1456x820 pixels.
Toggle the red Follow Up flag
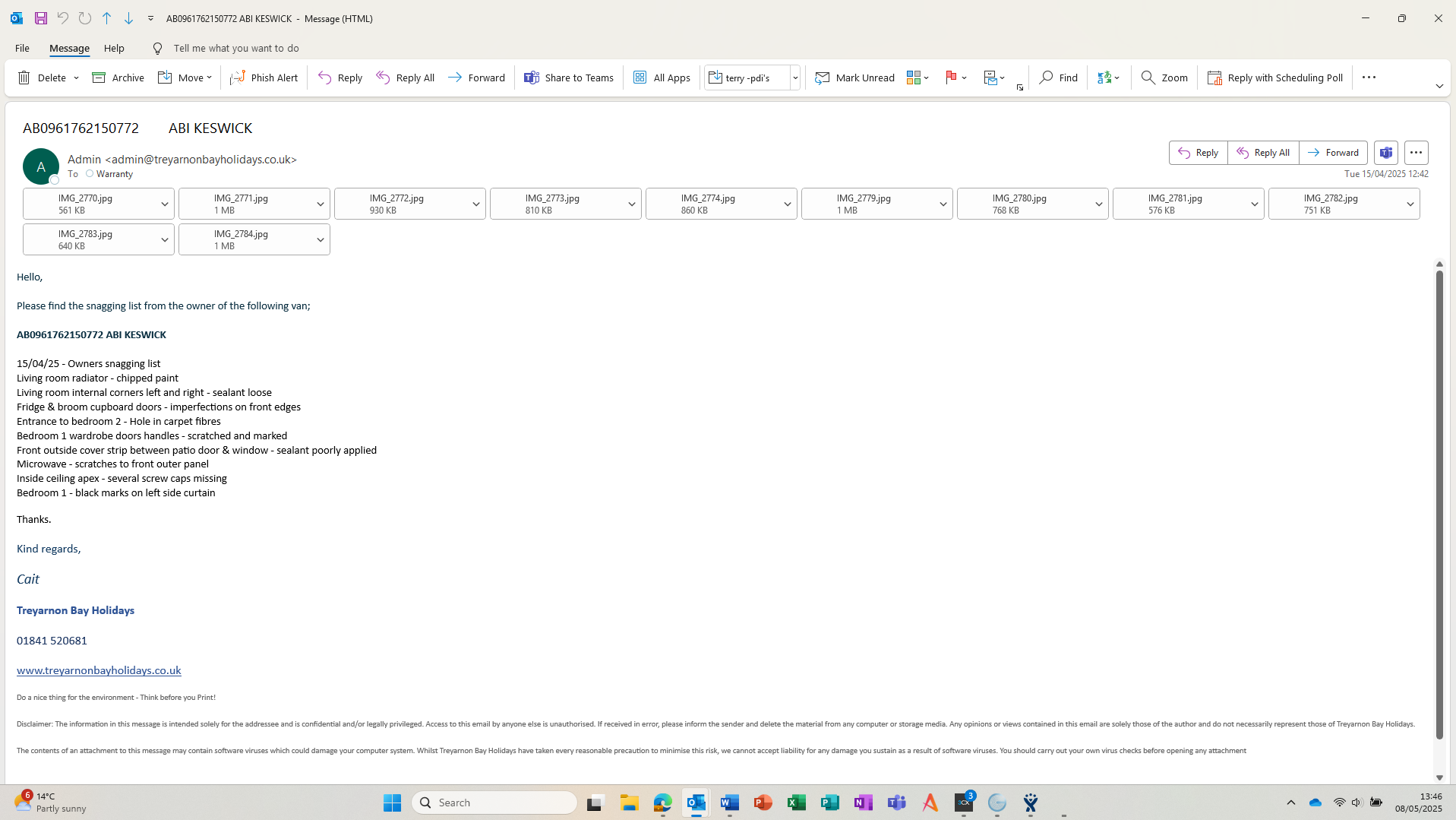950,78
